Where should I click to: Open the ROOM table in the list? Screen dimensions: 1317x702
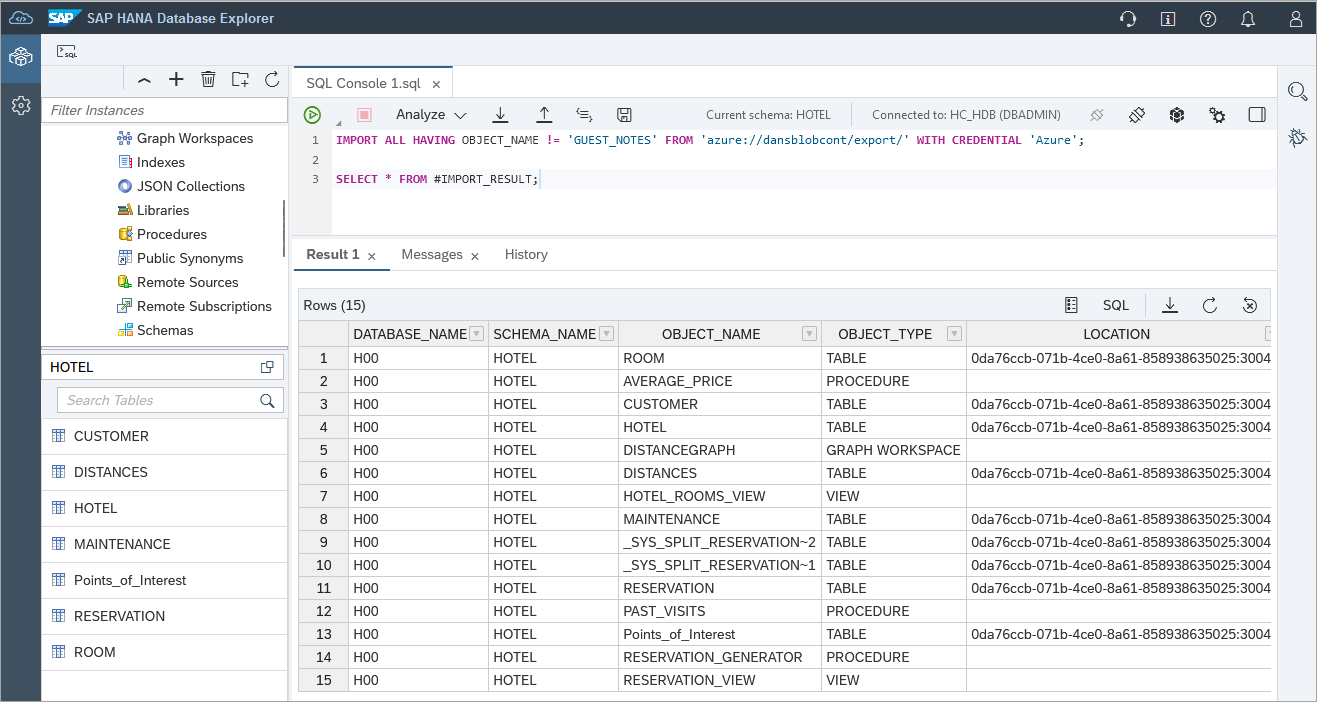click(164, 652)
